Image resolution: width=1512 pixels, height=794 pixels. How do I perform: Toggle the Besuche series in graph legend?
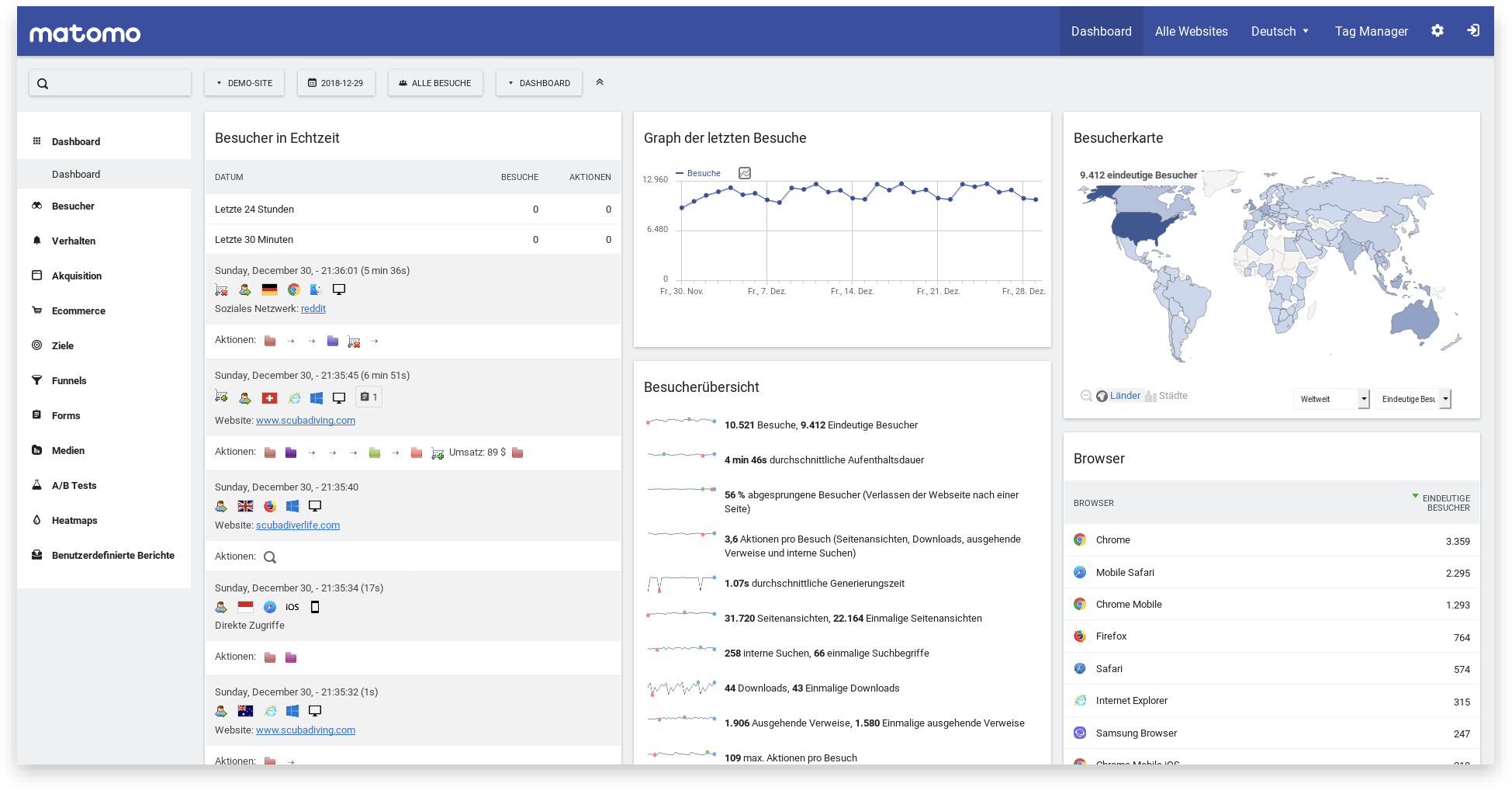698,173
